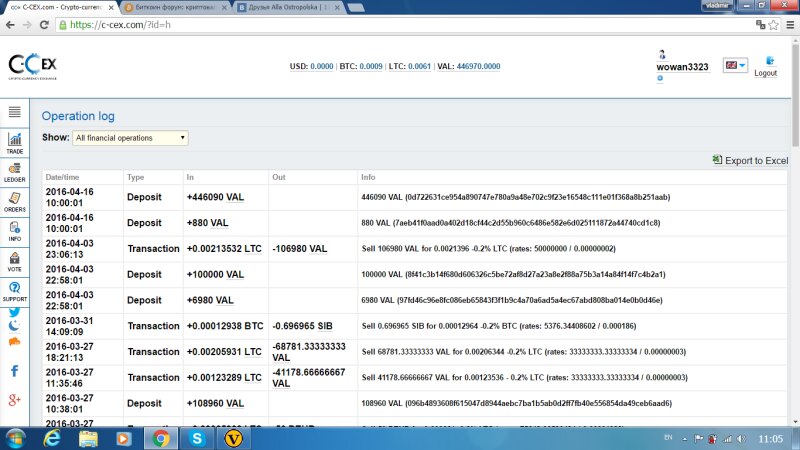Open the language flag dropdown
The width and height of the screenshot is (800, 450).
pos(735,65)
